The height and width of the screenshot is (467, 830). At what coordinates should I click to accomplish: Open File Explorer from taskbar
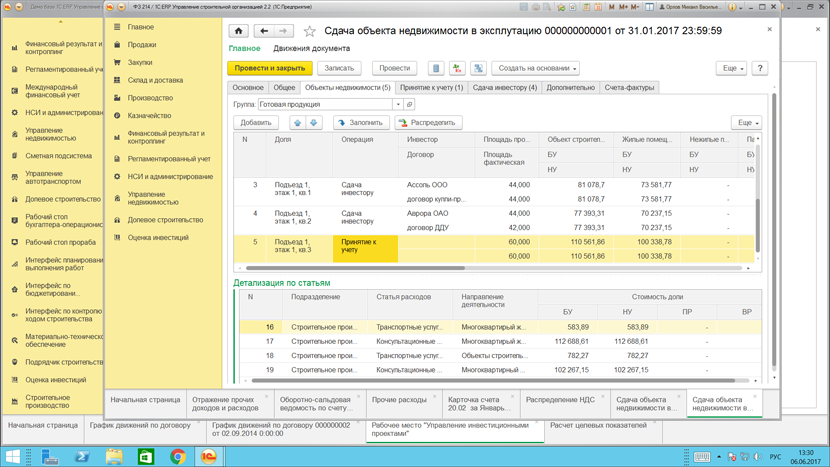(114, 456)
